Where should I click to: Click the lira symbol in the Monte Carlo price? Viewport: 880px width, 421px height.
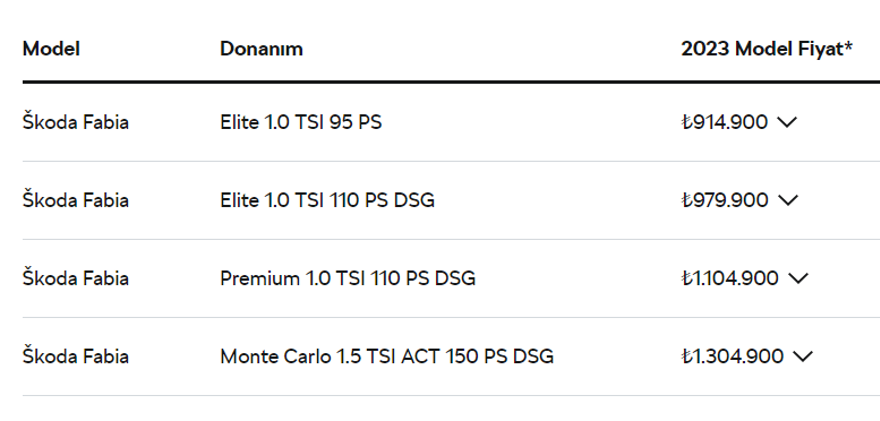click(686, 357)
